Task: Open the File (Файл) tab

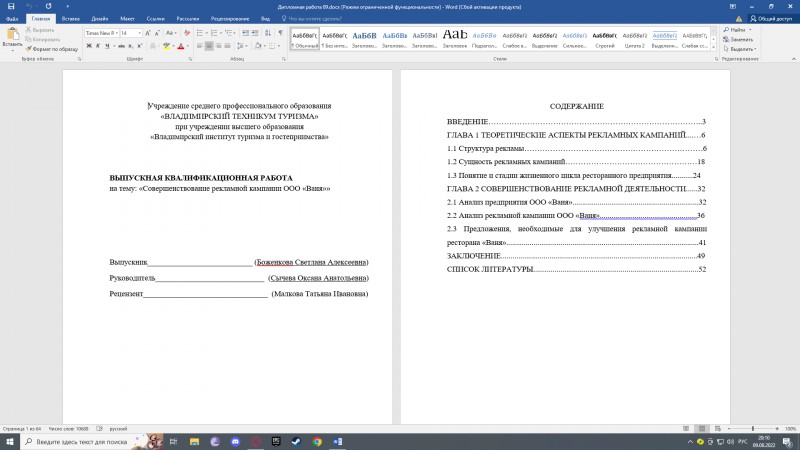Action: 12,18
